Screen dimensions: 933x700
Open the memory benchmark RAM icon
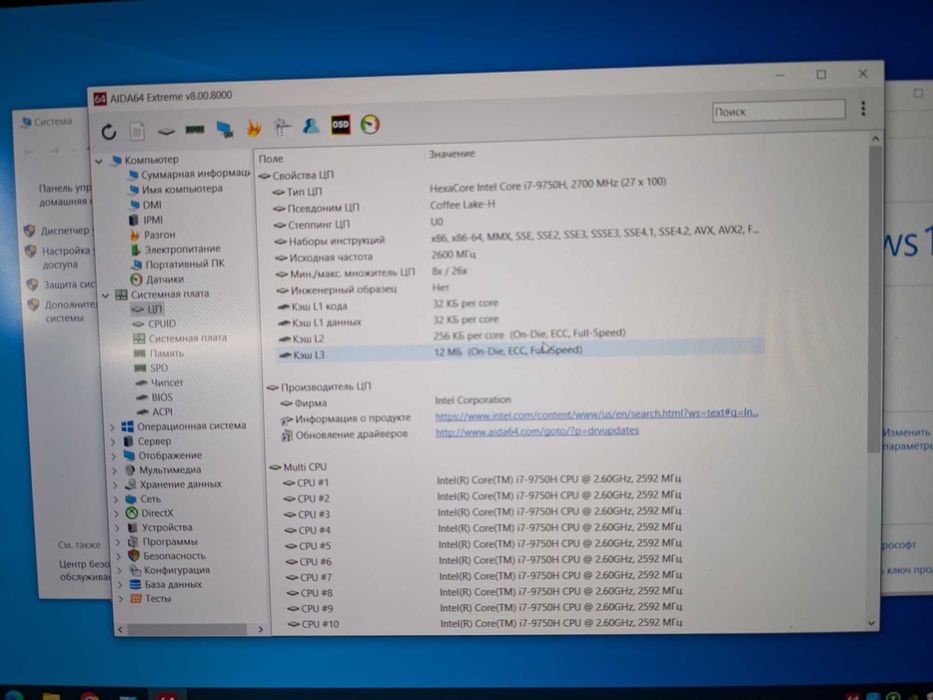click(195, 129)
